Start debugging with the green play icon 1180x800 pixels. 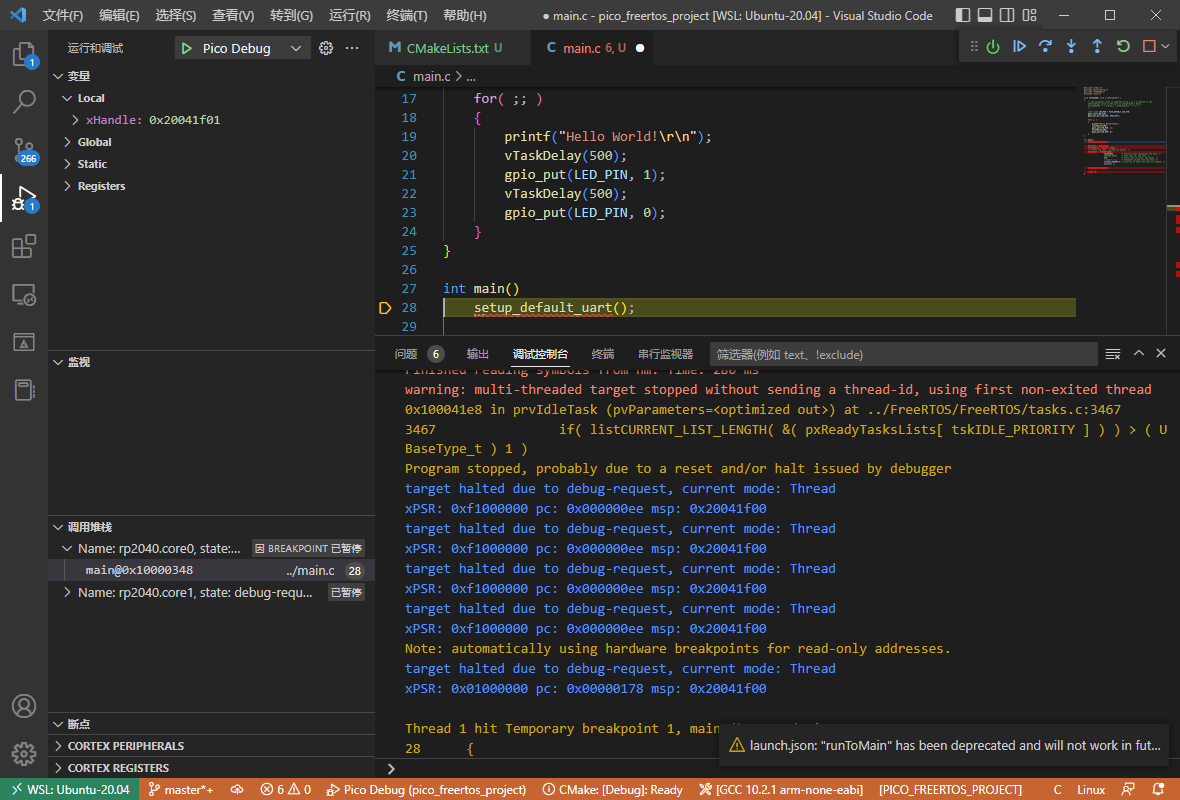[x=187, y=48]
